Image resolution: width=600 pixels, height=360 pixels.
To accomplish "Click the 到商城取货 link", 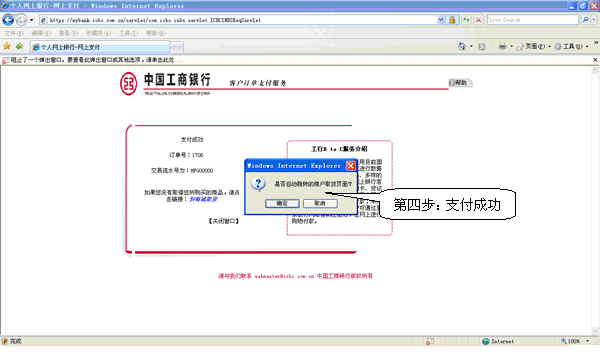I will 203,199.
